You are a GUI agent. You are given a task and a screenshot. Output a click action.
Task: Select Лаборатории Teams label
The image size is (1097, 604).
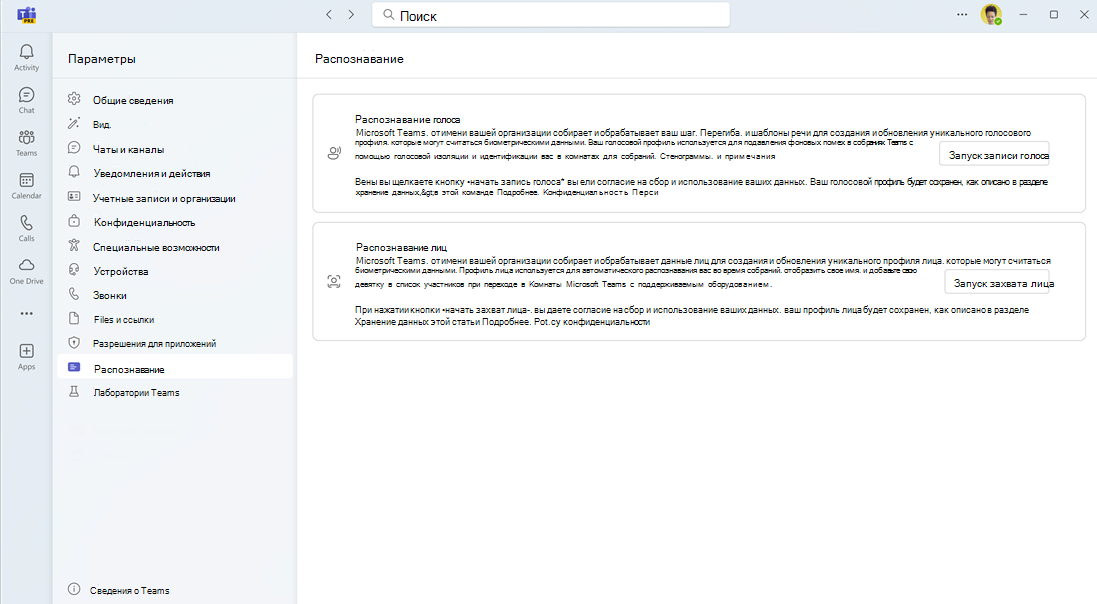[136, 393]
